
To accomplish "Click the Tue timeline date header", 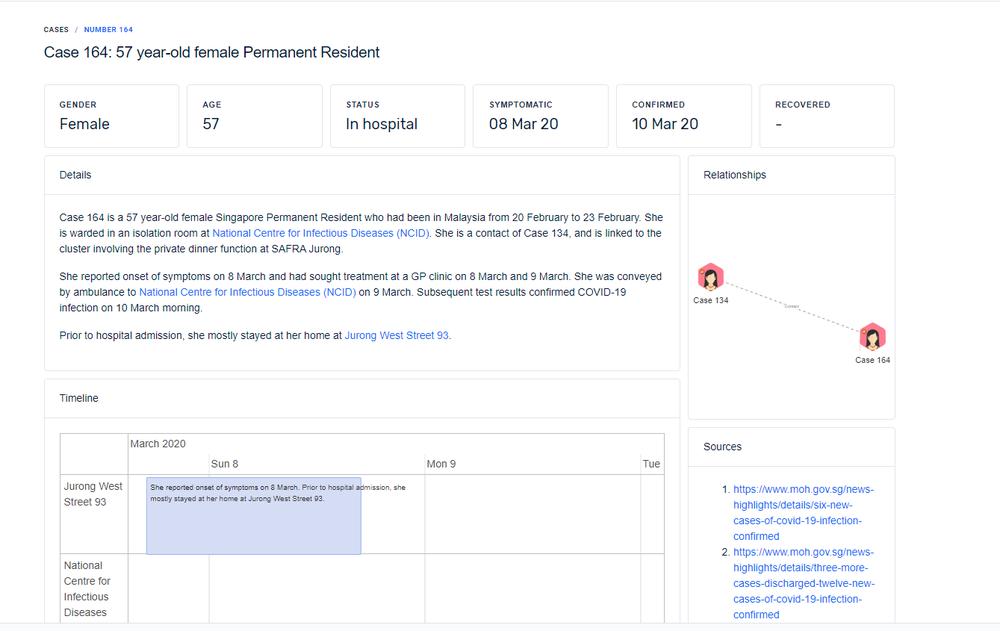I will 651,464.
